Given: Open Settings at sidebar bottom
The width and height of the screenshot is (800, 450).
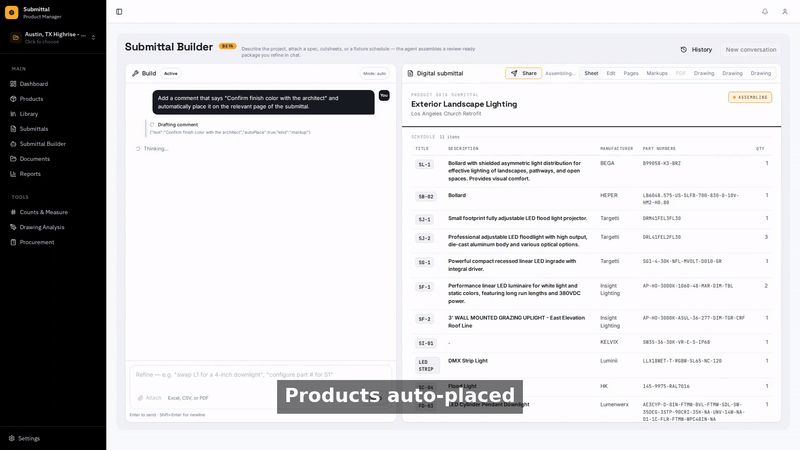Looking at the screenshot, I should pos(29,438).
